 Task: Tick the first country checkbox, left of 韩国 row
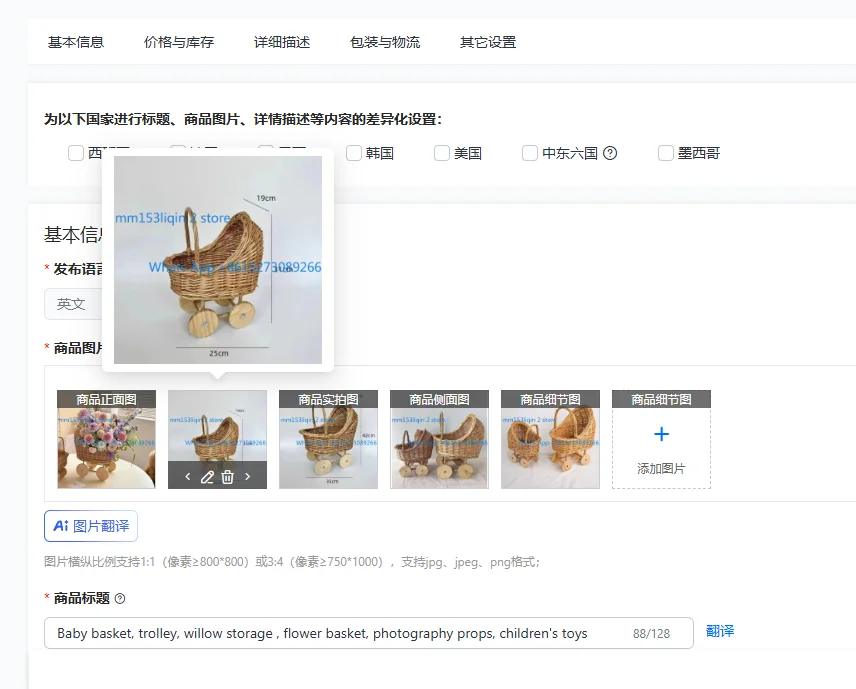point(76,153)
